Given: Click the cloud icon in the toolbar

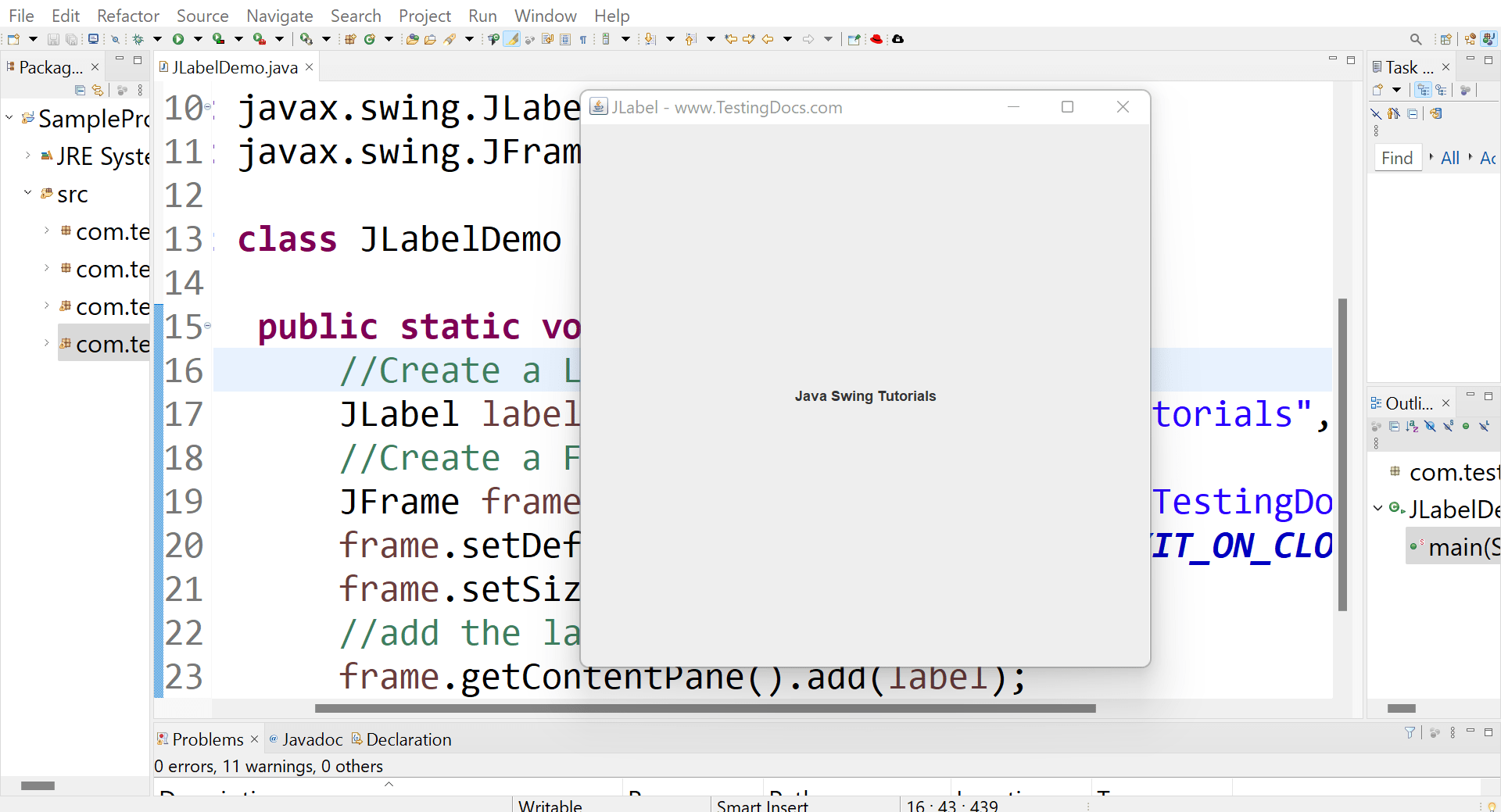Looking at the screenshot, I should [x=898, y=39].
